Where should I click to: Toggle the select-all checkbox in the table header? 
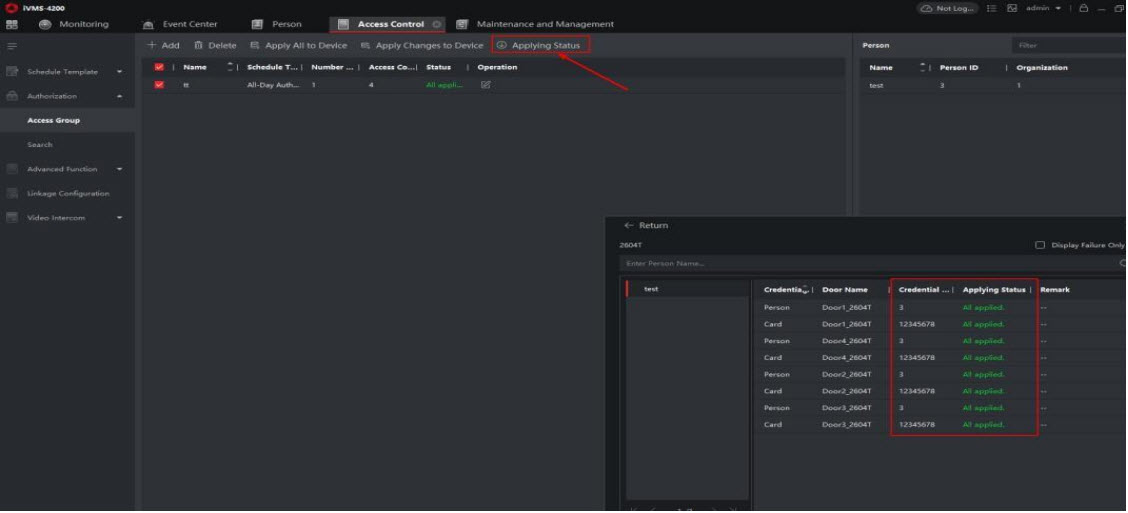(x=159, y=67)
